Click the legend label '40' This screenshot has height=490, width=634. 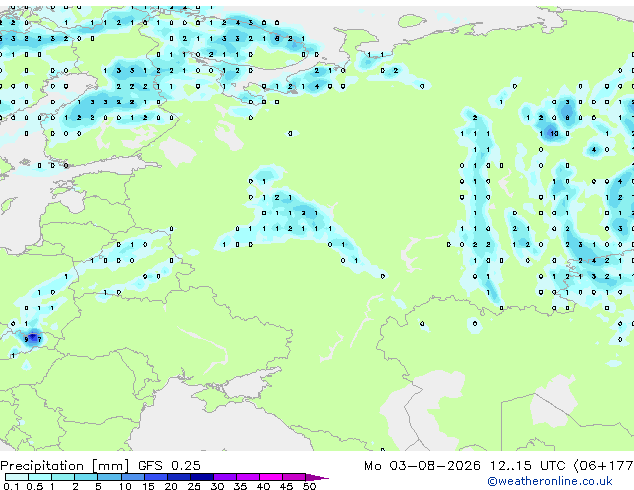click(263, 486)
